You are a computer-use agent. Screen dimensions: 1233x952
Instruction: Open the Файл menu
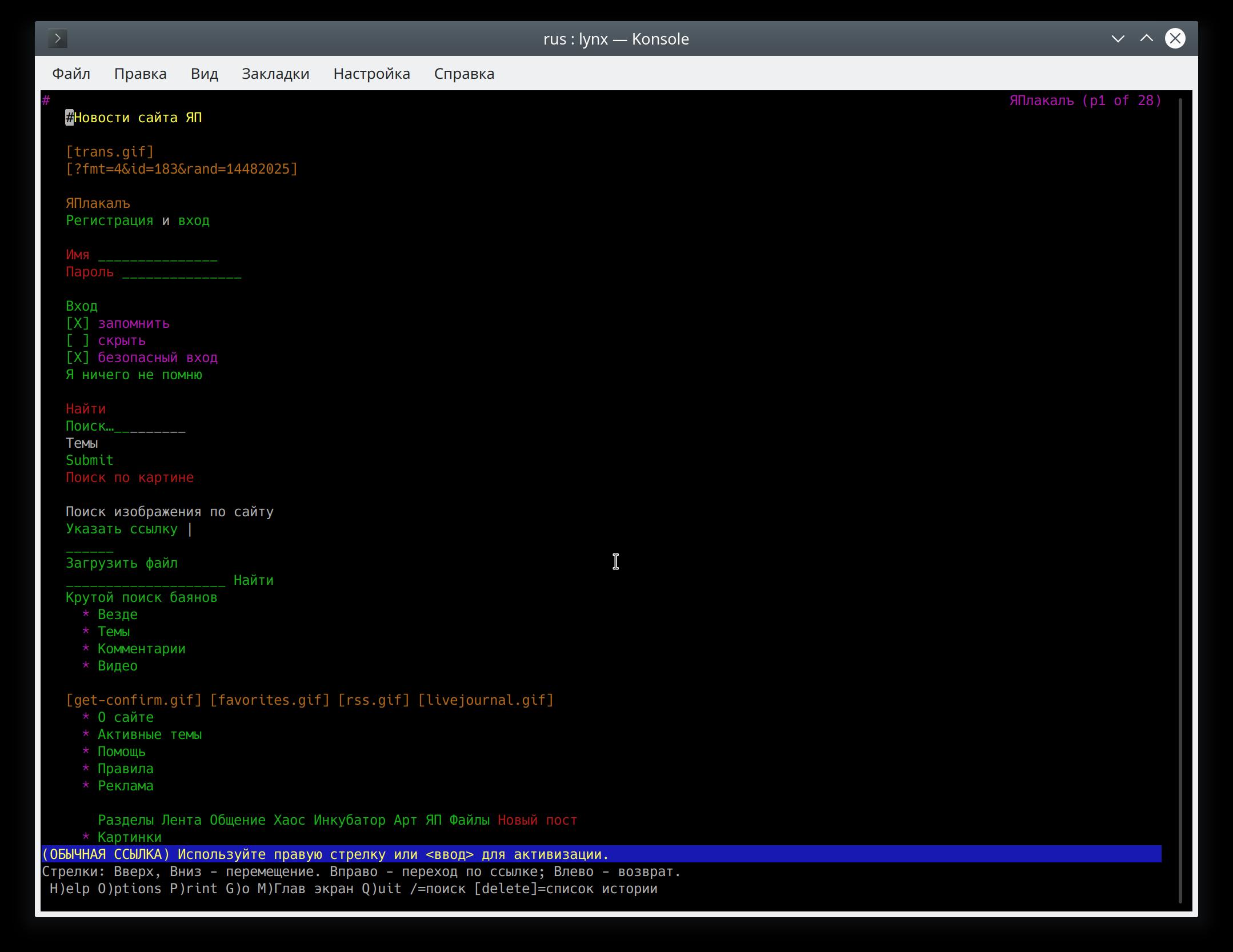[71, 74]
